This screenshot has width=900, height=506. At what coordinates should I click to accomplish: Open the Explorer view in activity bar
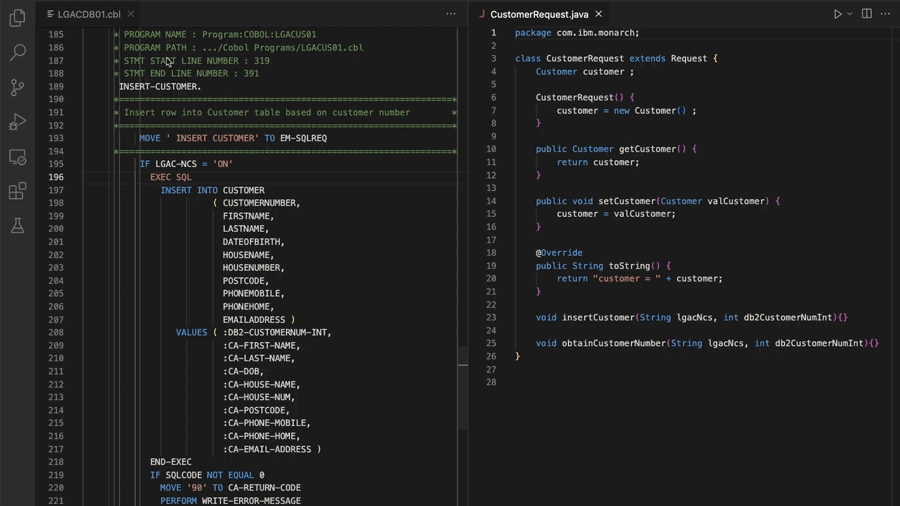point(17,18)
